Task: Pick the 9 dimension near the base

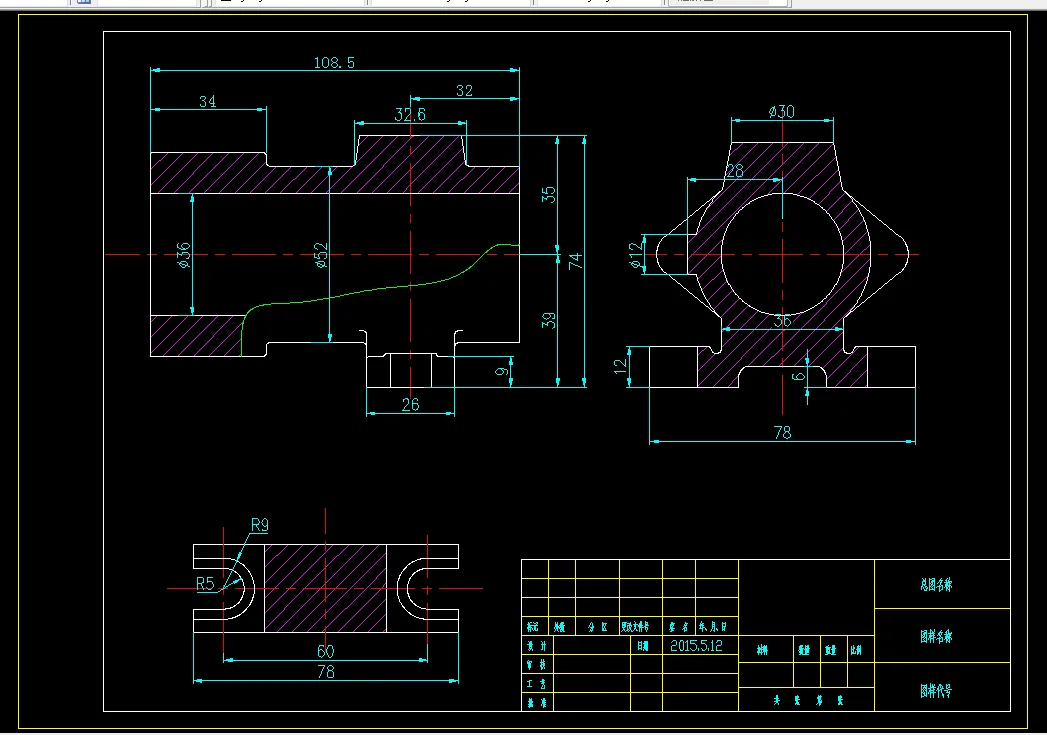Action: [x=502, y=371]
